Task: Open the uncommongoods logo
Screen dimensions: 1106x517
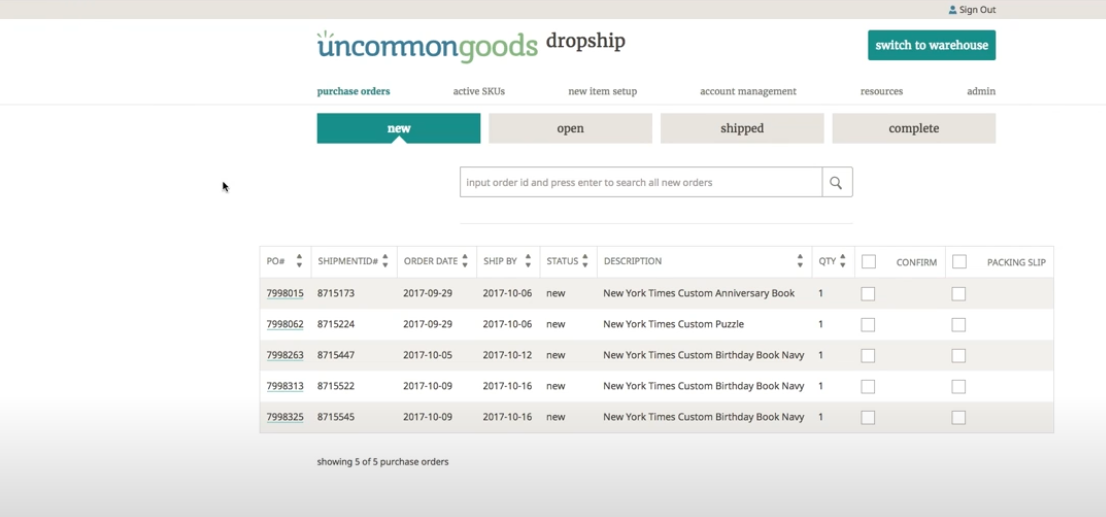Action: tap(427, 47)
